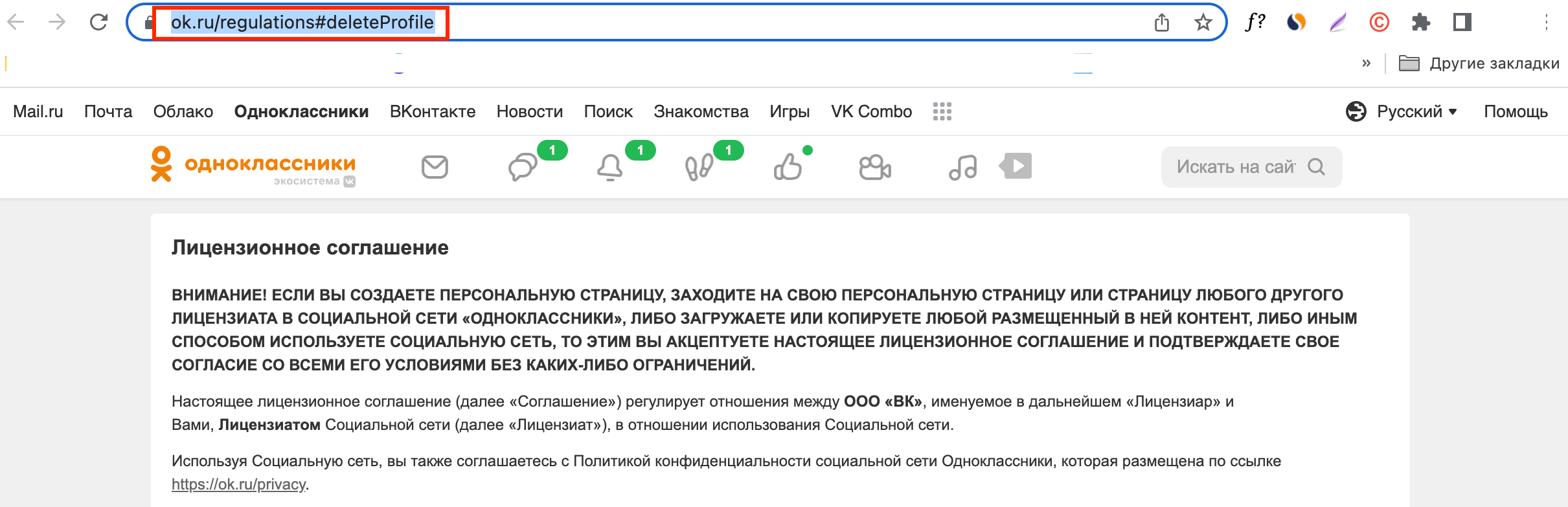This screenshot has width=1568, height=507.
Task: Open the Chrome three-dot menu
Action: (1546, 23)
